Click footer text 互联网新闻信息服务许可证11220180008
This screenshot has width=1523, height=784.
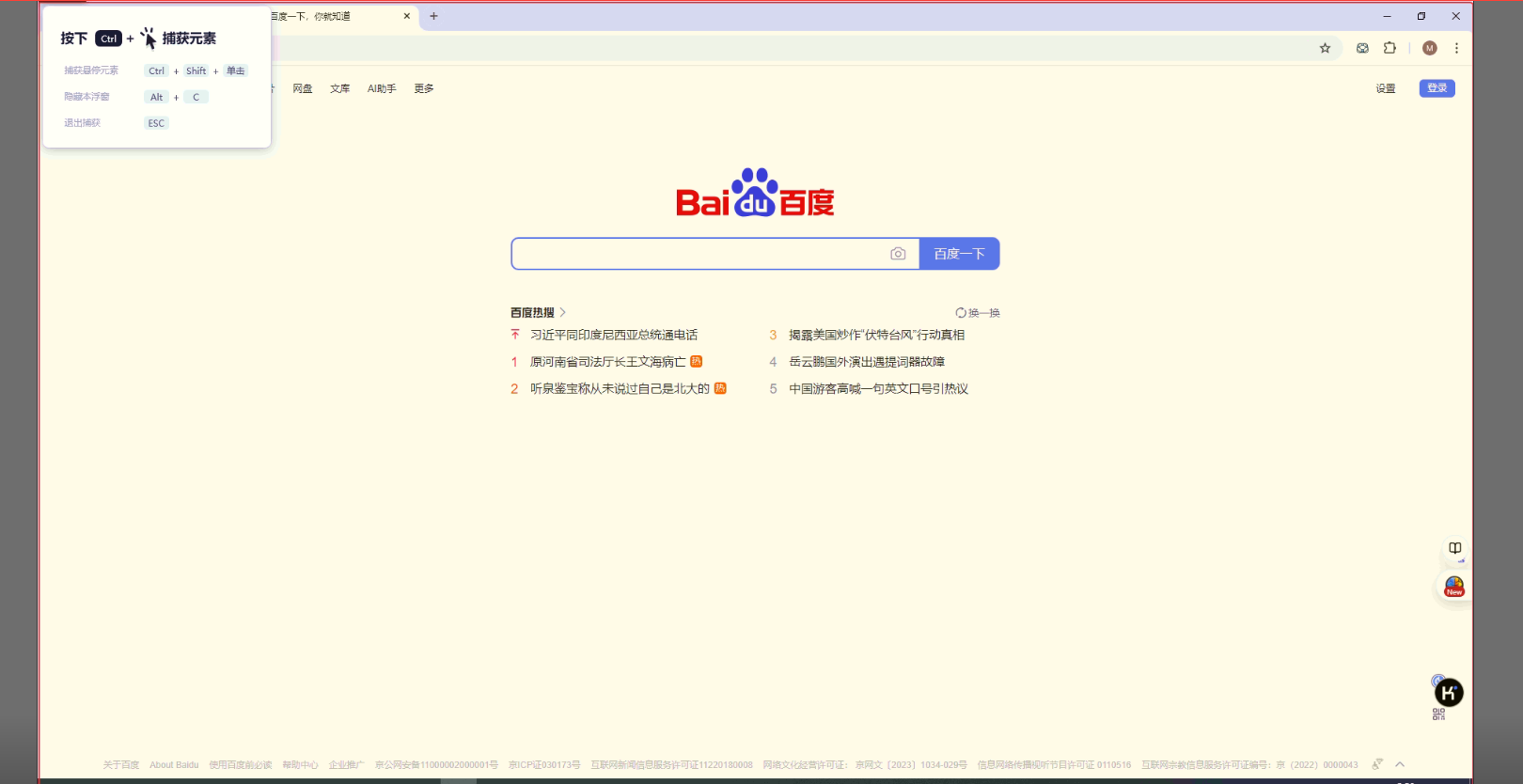coord(672,765)
